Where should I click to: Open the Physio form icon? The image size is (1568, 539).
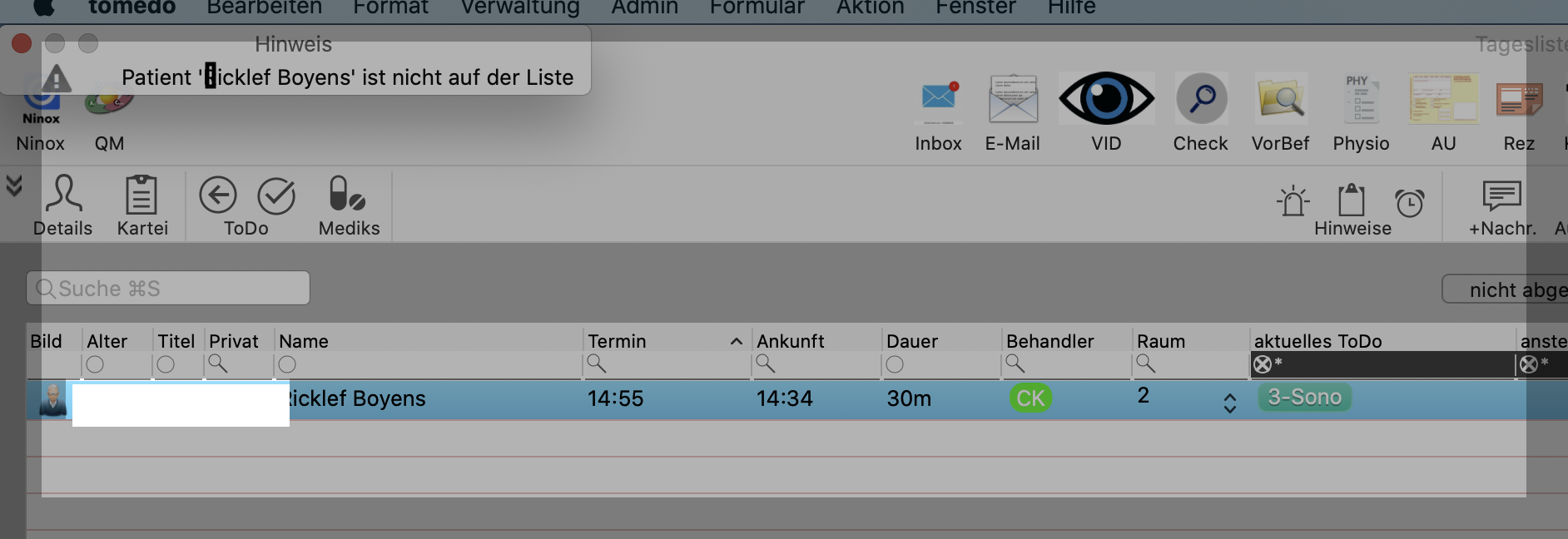point(1360,99)
